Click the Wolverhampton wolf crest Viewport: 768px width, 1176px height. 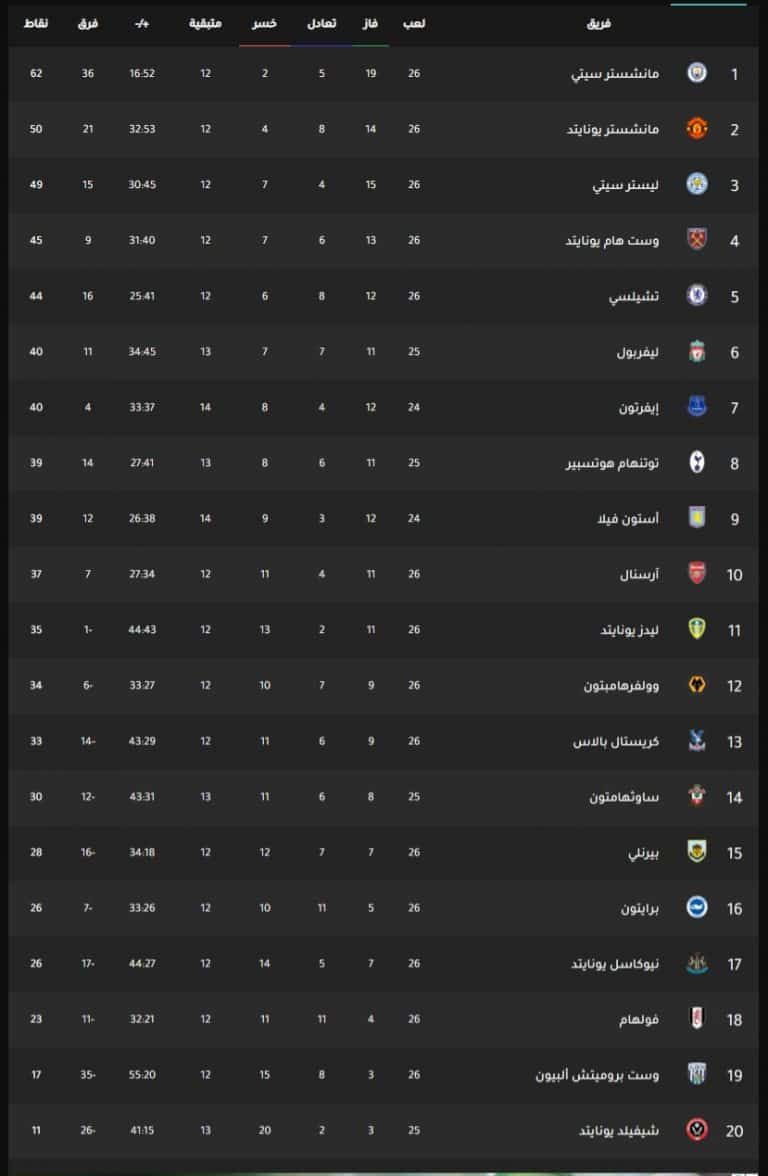tap(697, 685)
